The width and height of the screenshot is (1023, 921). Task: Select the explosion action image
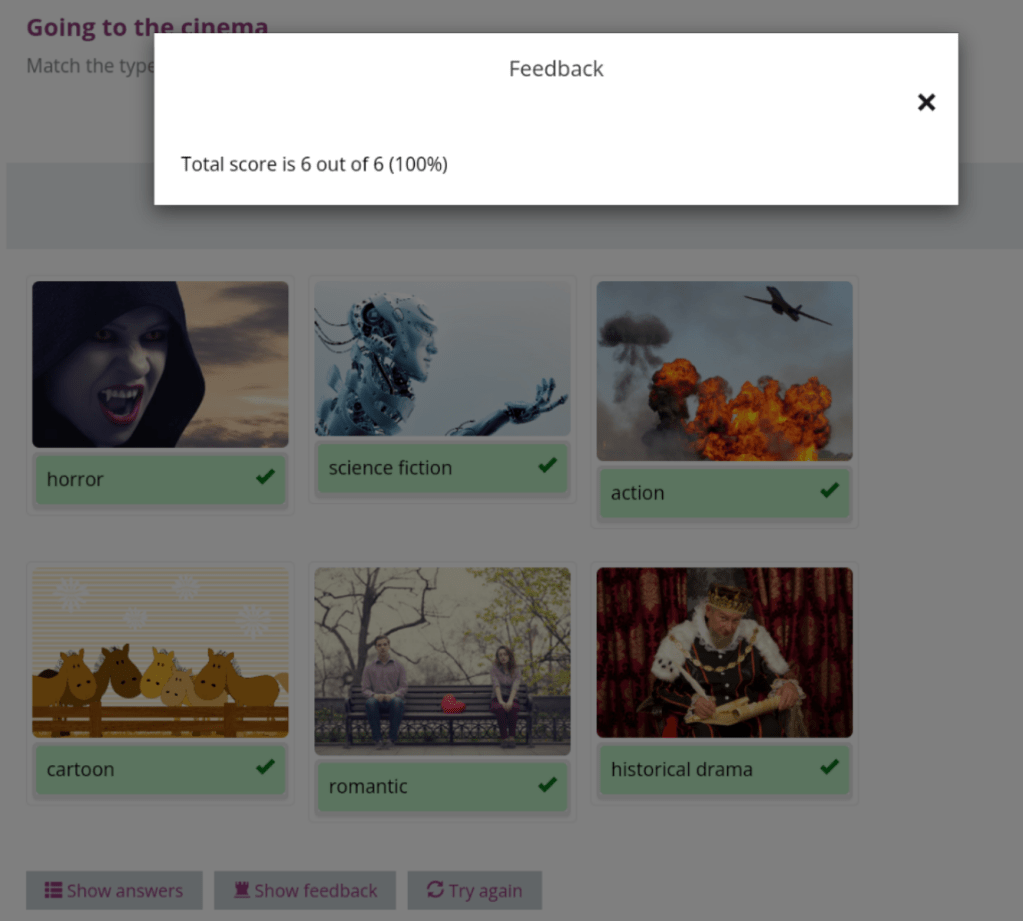point(724,370)
